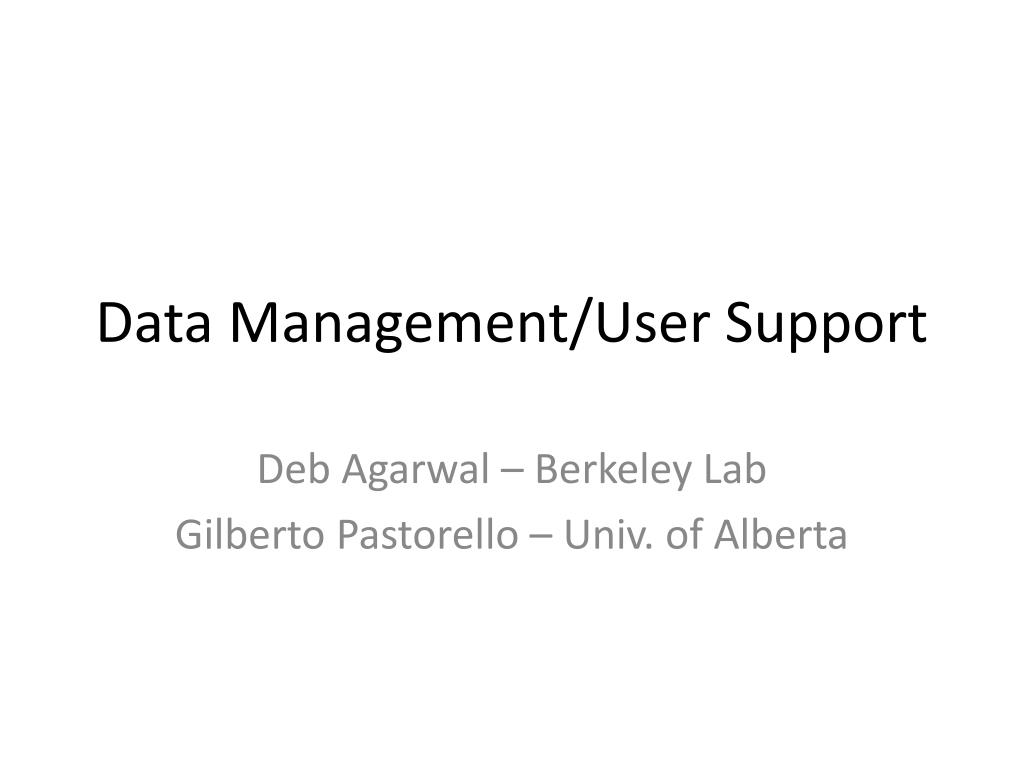The height and width of the screenshot is (768, 1024).
Task: Click the word "Data" in the title
Action: [x=154, y=323]
